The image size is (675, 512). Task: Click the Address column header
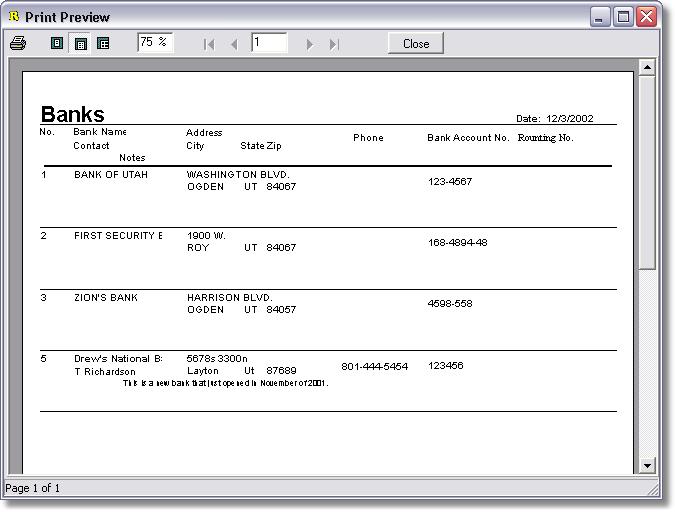204,133
